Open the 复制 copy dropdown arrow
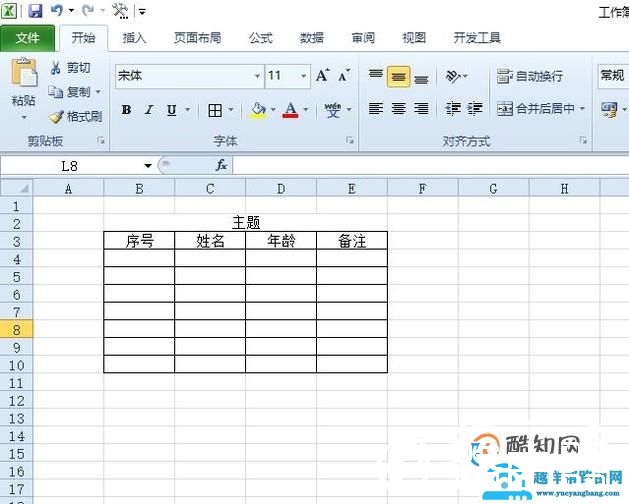Image resolution: width=629 pixels, height=504 pixels. coord(98,92)
